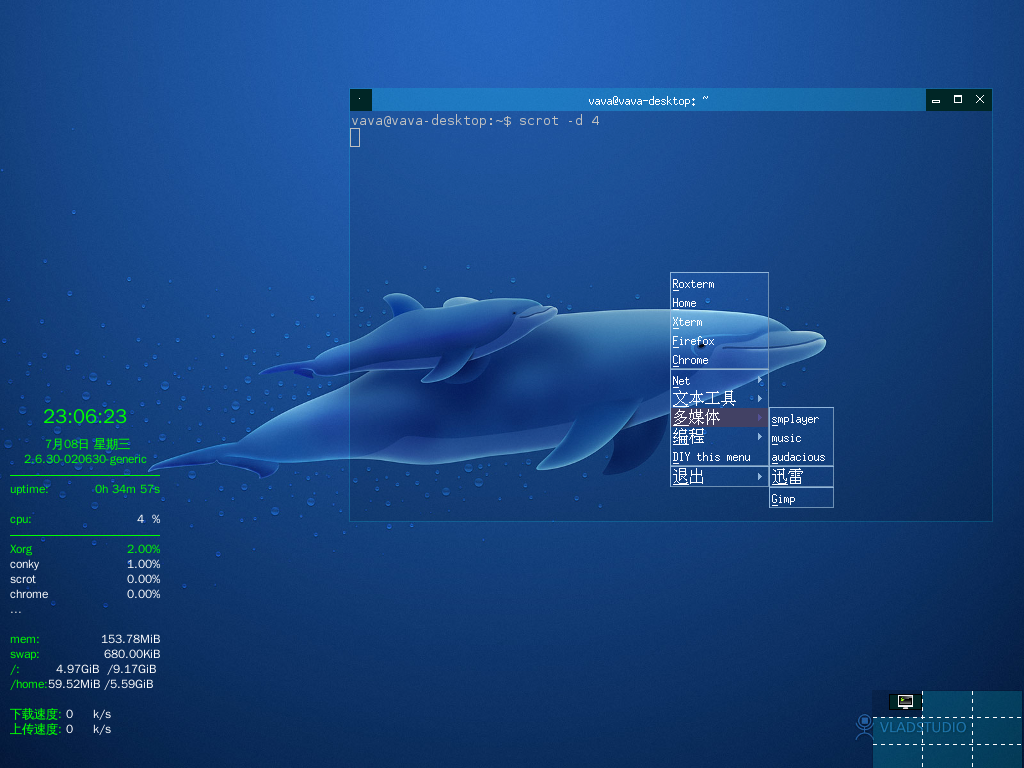The width and height of the screenshot is (1024, 768).
Task: Open Home from the desktop menu
Action: pos(719,303)
